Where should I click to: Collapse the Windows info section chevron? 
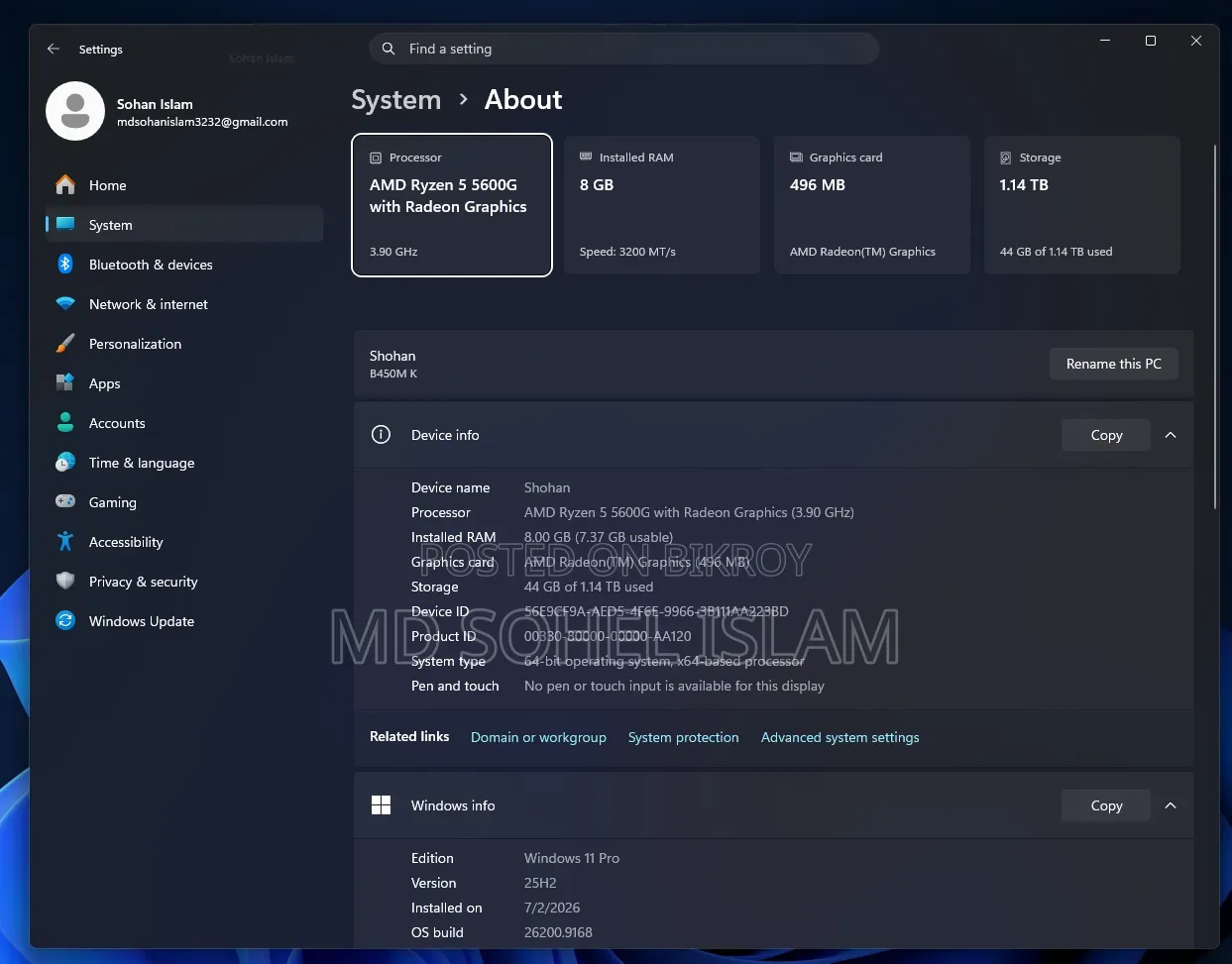tap(1171, 805)
